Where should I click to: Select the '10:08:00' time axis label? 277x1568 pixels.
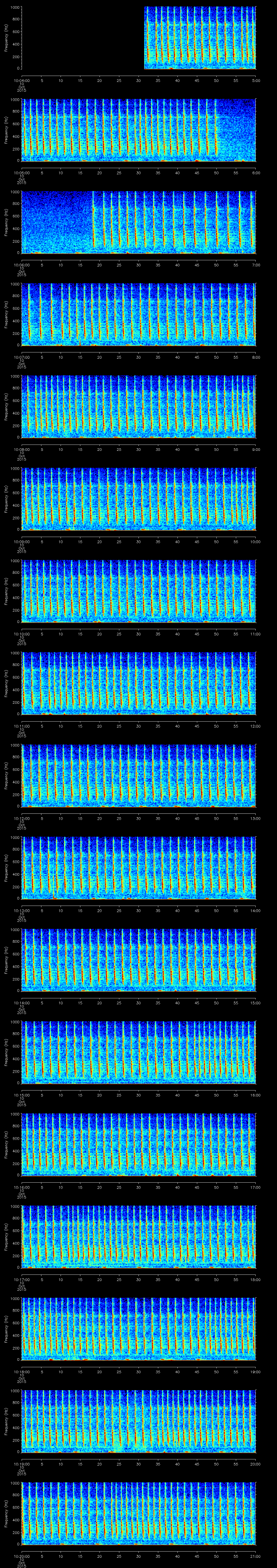pyautogui.click(x=22, y=449)
